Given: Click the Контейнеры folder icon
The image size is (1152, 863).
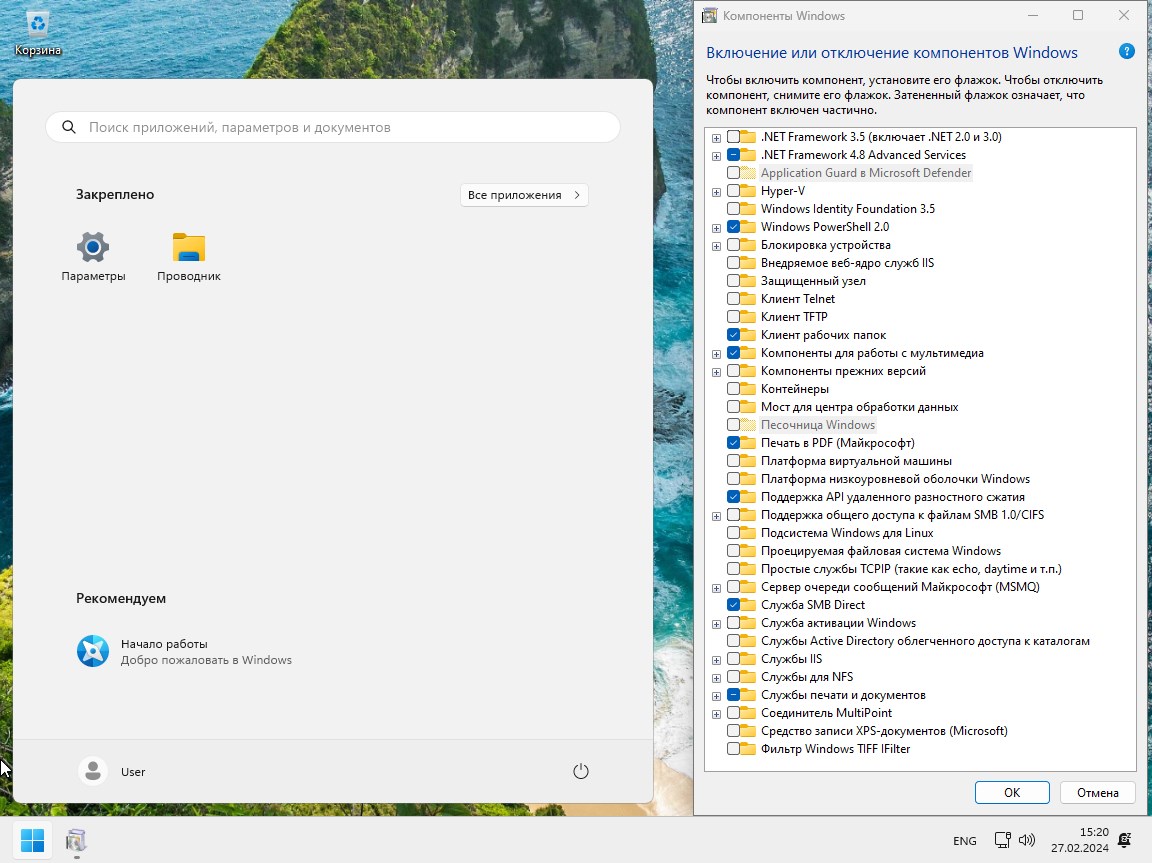Looking at the screenshot, I should [x=748, y=389].
